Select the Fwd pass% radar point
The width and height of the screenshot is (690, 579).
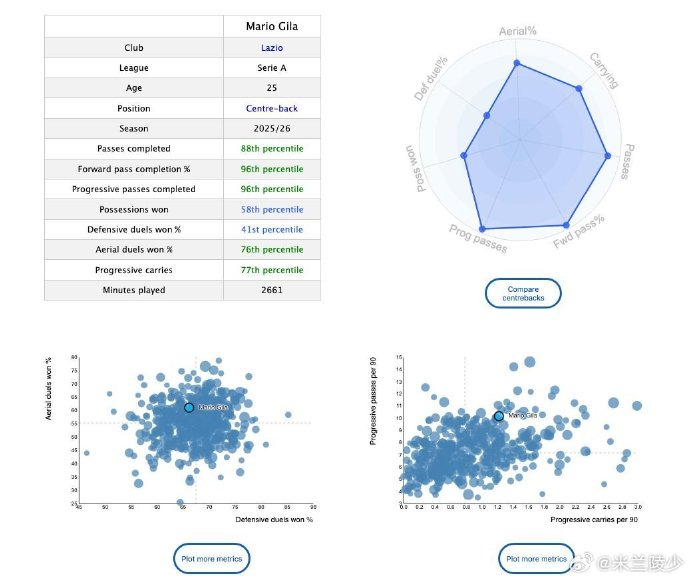pos(566,225)
